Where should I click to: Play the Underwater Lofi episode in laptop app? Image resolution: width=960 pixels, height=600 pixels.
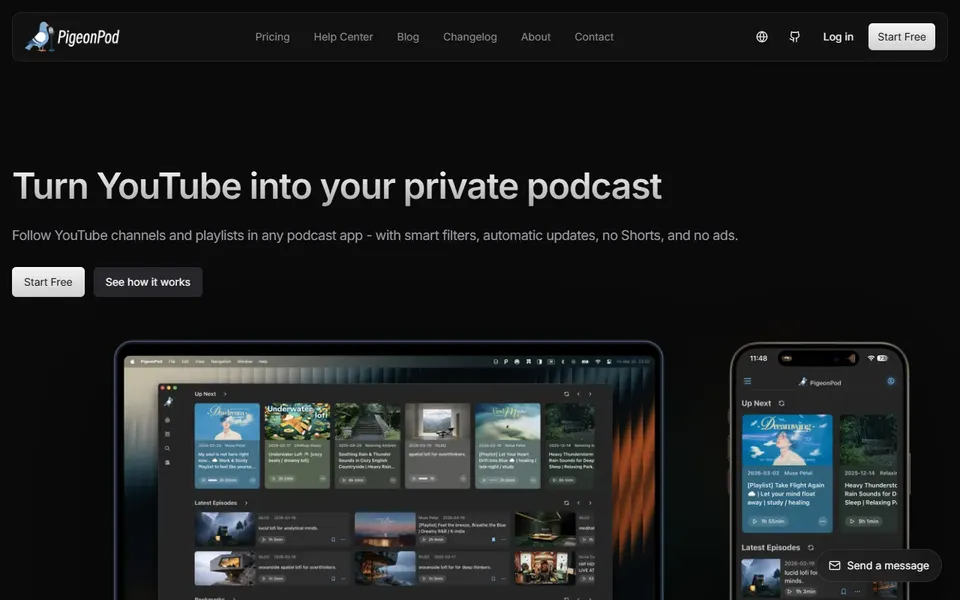[282, 478]
